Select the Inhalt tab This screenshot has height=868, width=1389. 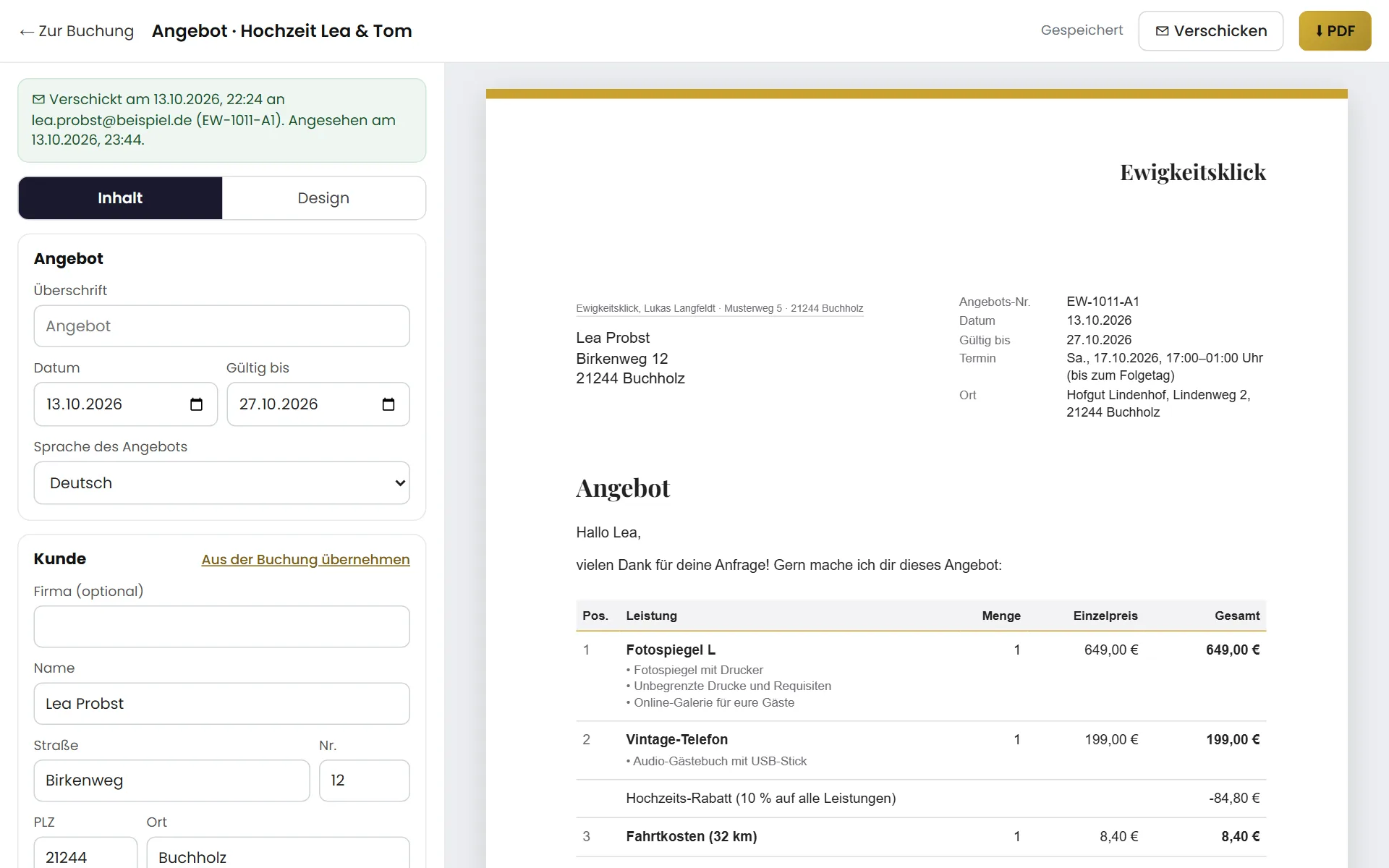[120, 198]
